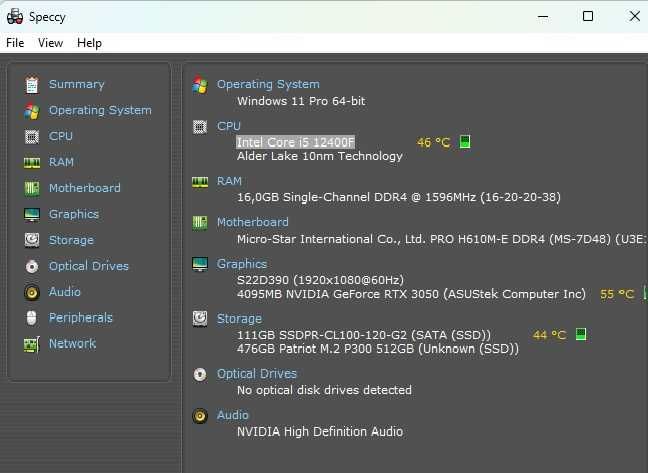Click the Operating System Windows-flag icon in sidebar
648x473 pixels.
pyautogui.click(x=32, y=111)
